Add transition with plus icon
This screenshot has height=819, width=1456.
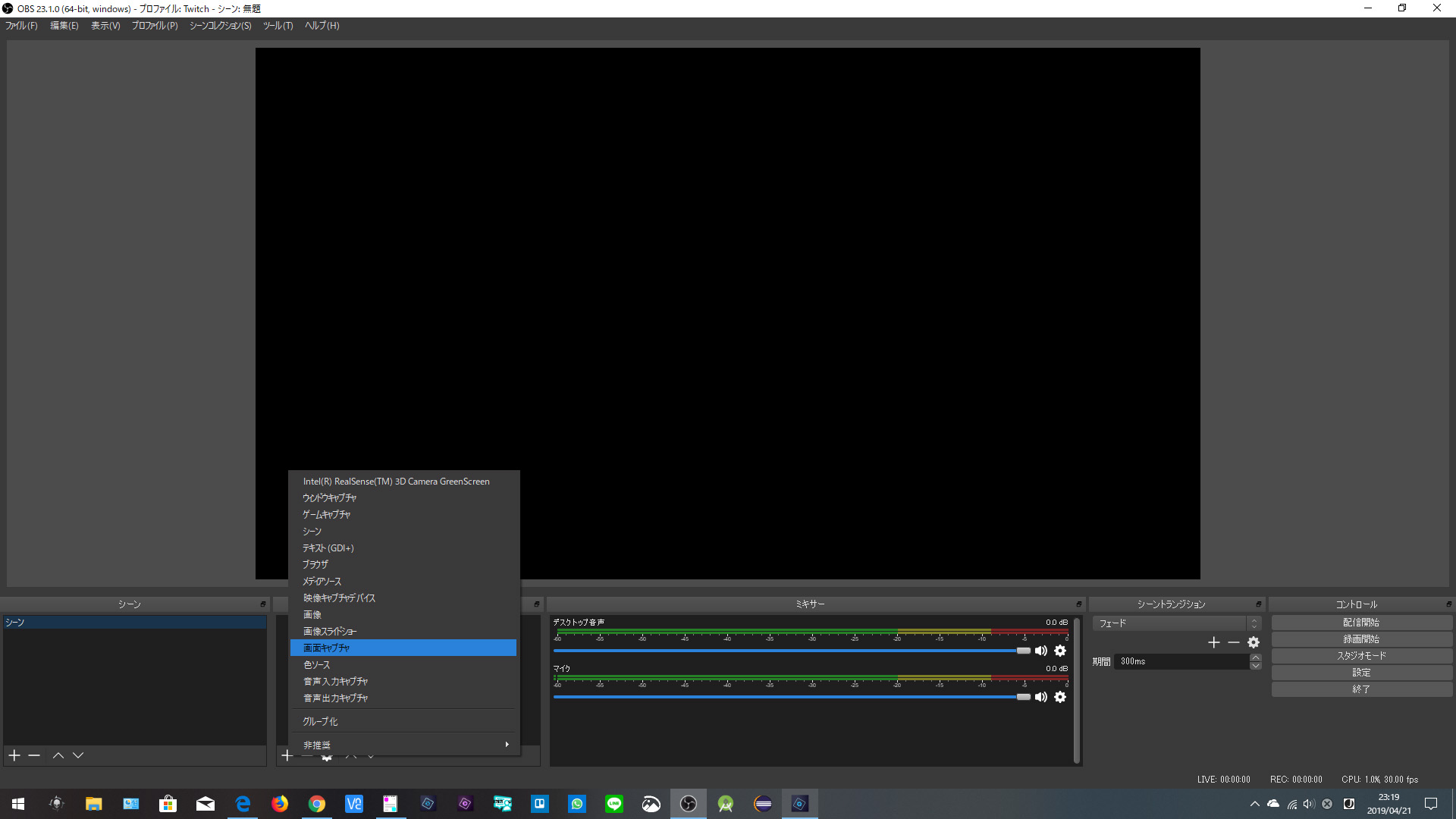point(1213,642)
